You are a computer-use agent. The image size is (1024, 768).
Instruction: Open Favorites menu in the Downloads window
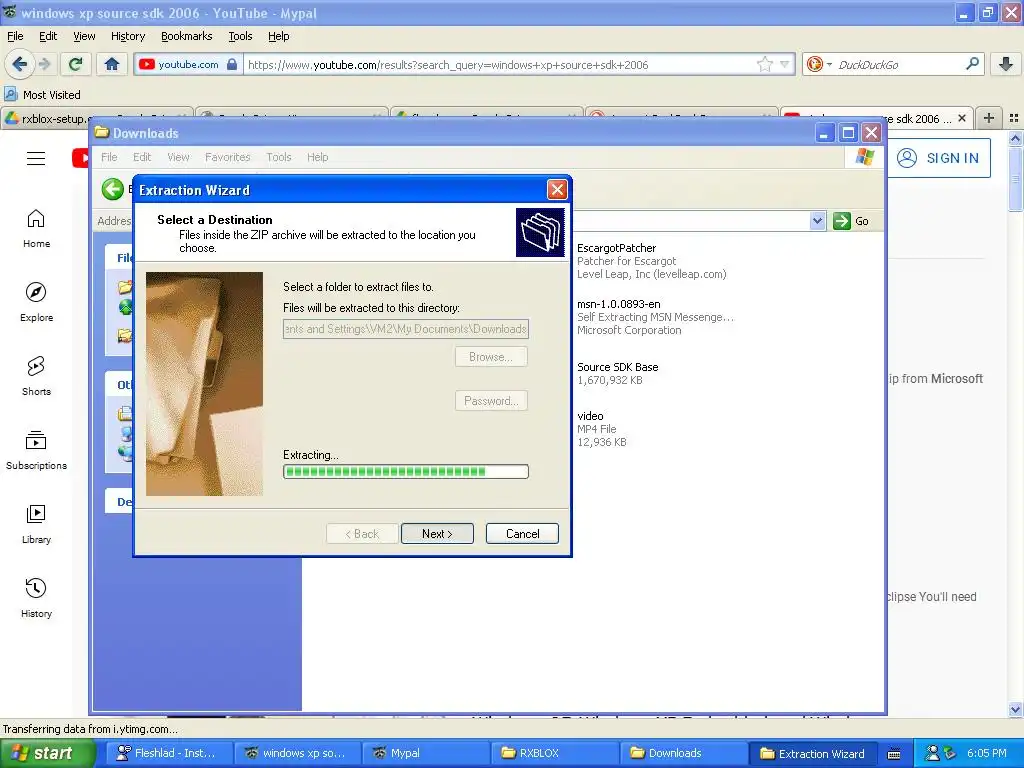click(x=227, y=157)
